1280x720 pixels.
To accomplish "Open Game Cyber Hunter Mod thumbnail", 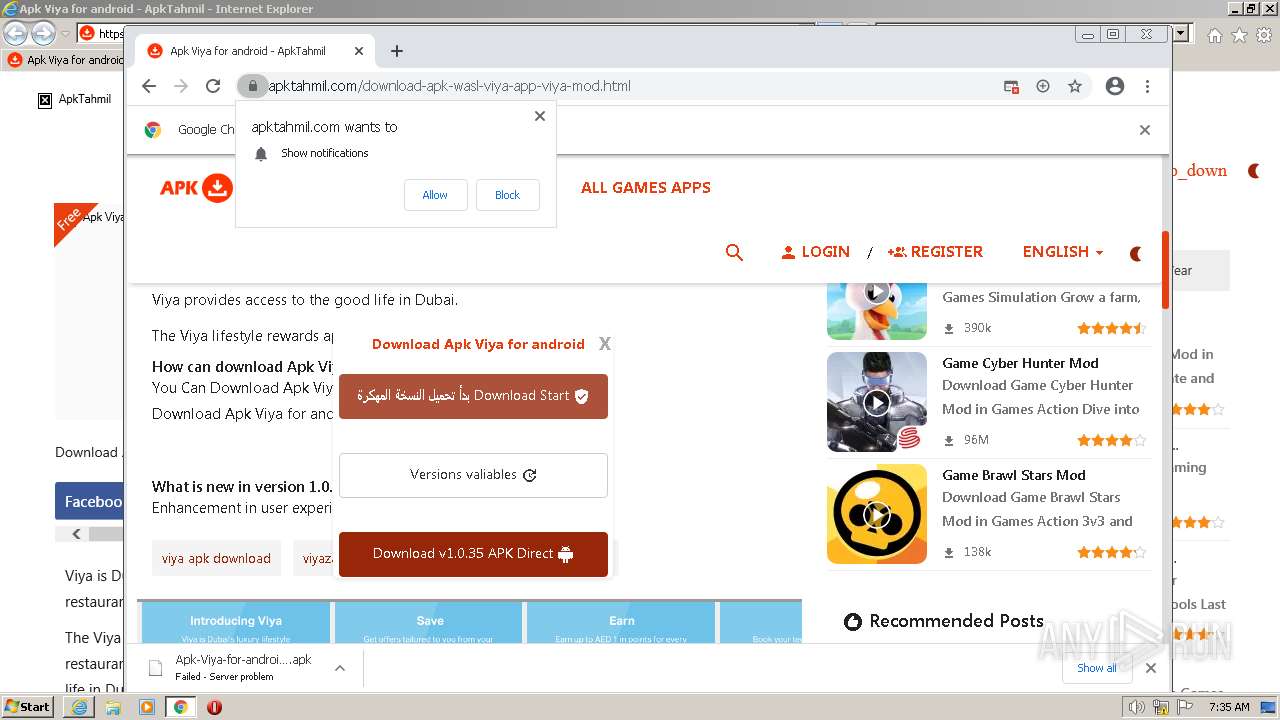I will (x=877, y=402).
